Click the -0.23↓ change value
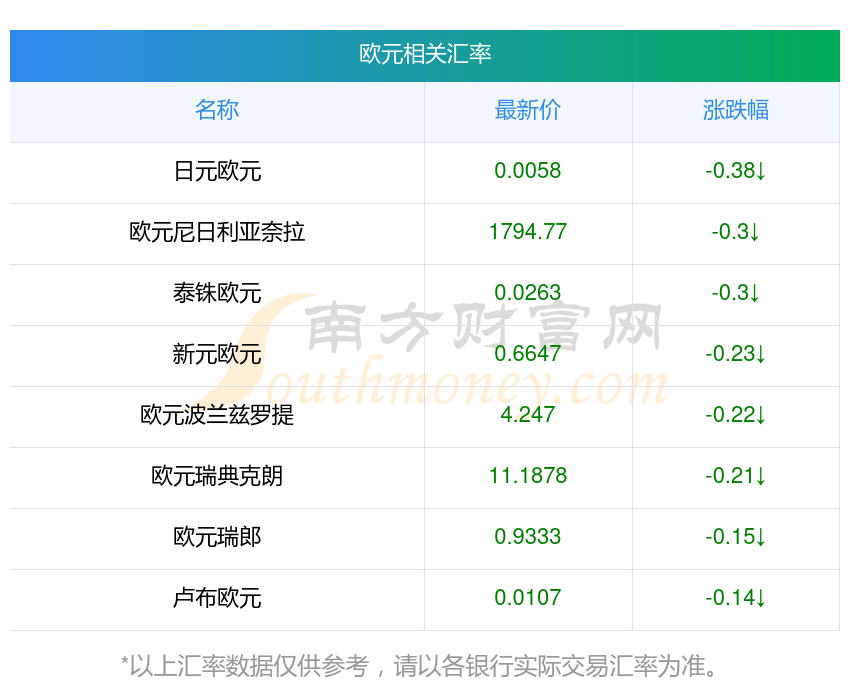Viewport: 850px width, 698px height. click(x=736, y=354)
